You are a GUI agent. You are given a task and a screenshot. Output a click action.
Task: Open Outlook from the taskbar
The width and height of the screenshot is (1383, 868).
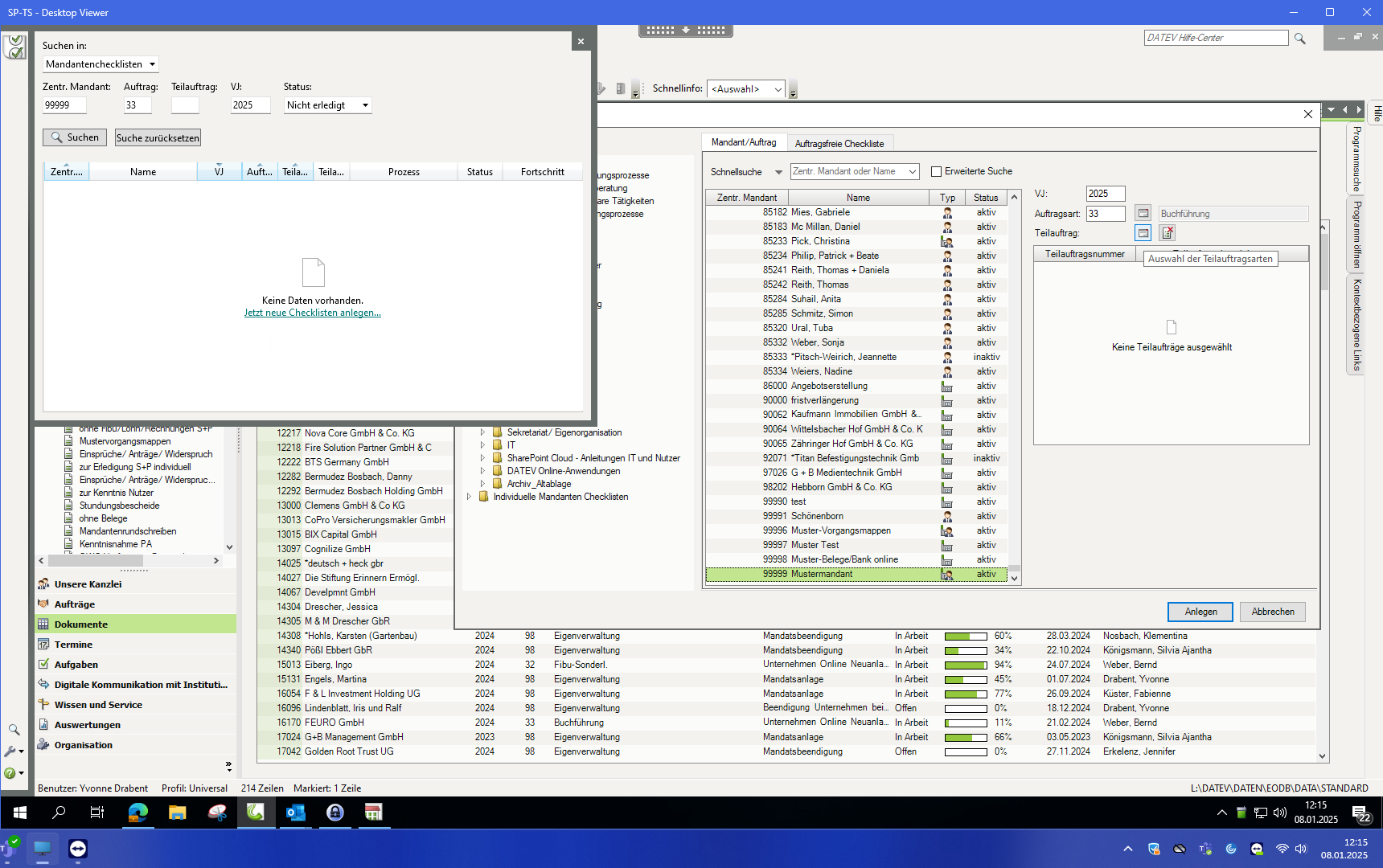pyautogui.click(x=295, y=813)
